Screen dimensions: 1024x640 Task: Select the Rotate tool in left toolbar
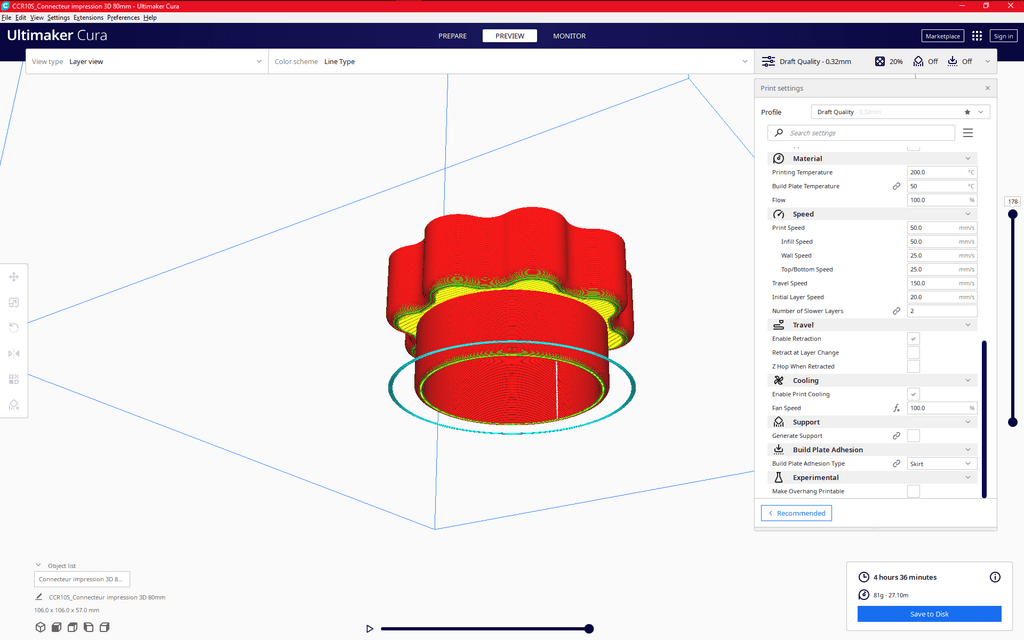[x=14, y=328]
